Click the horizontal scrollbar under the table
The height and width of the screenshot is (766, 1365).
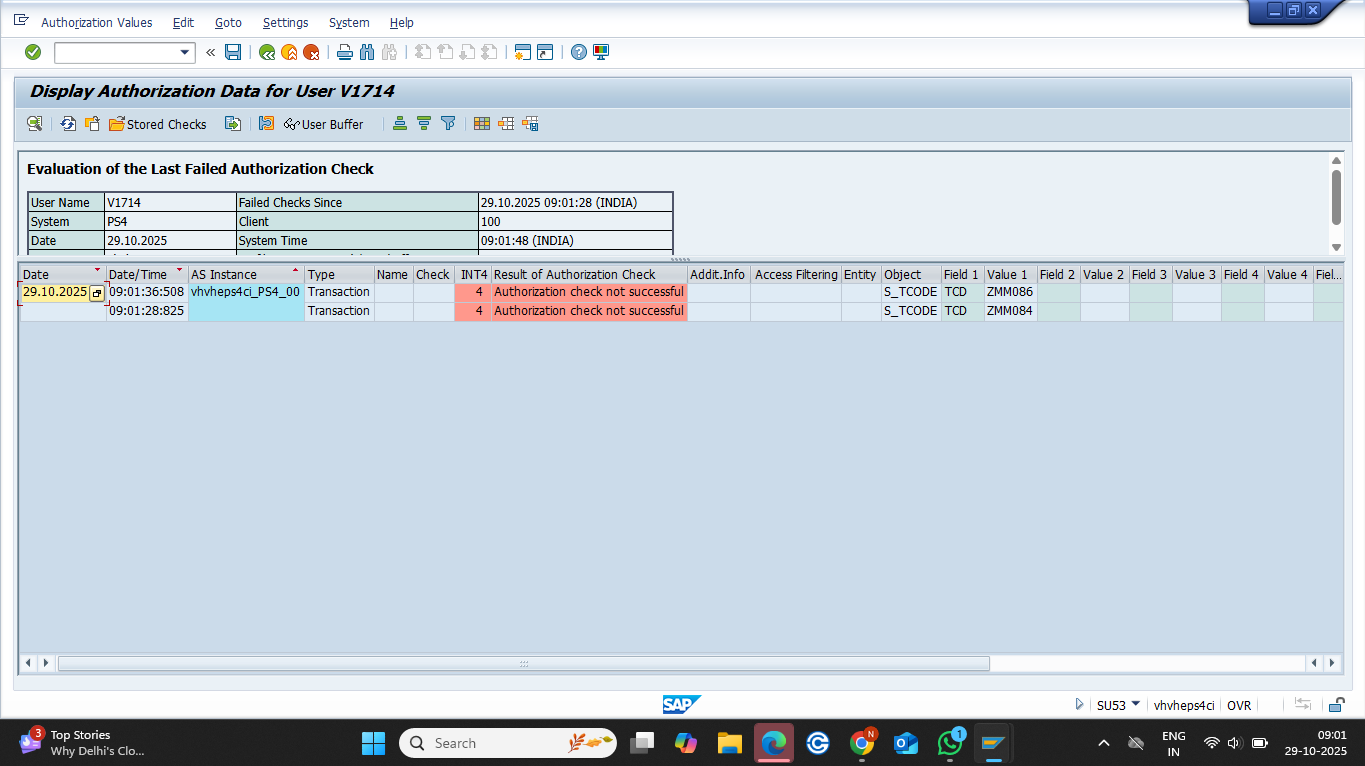tap(523, 663)
